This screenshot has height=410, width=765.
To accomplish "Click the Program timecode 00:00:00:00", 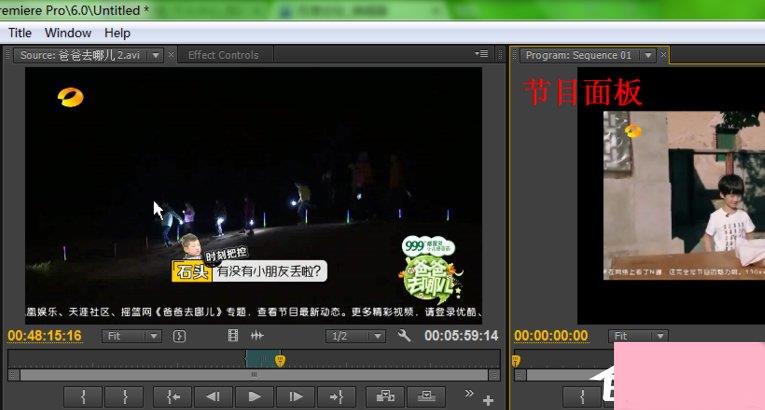I will (551, 336).
